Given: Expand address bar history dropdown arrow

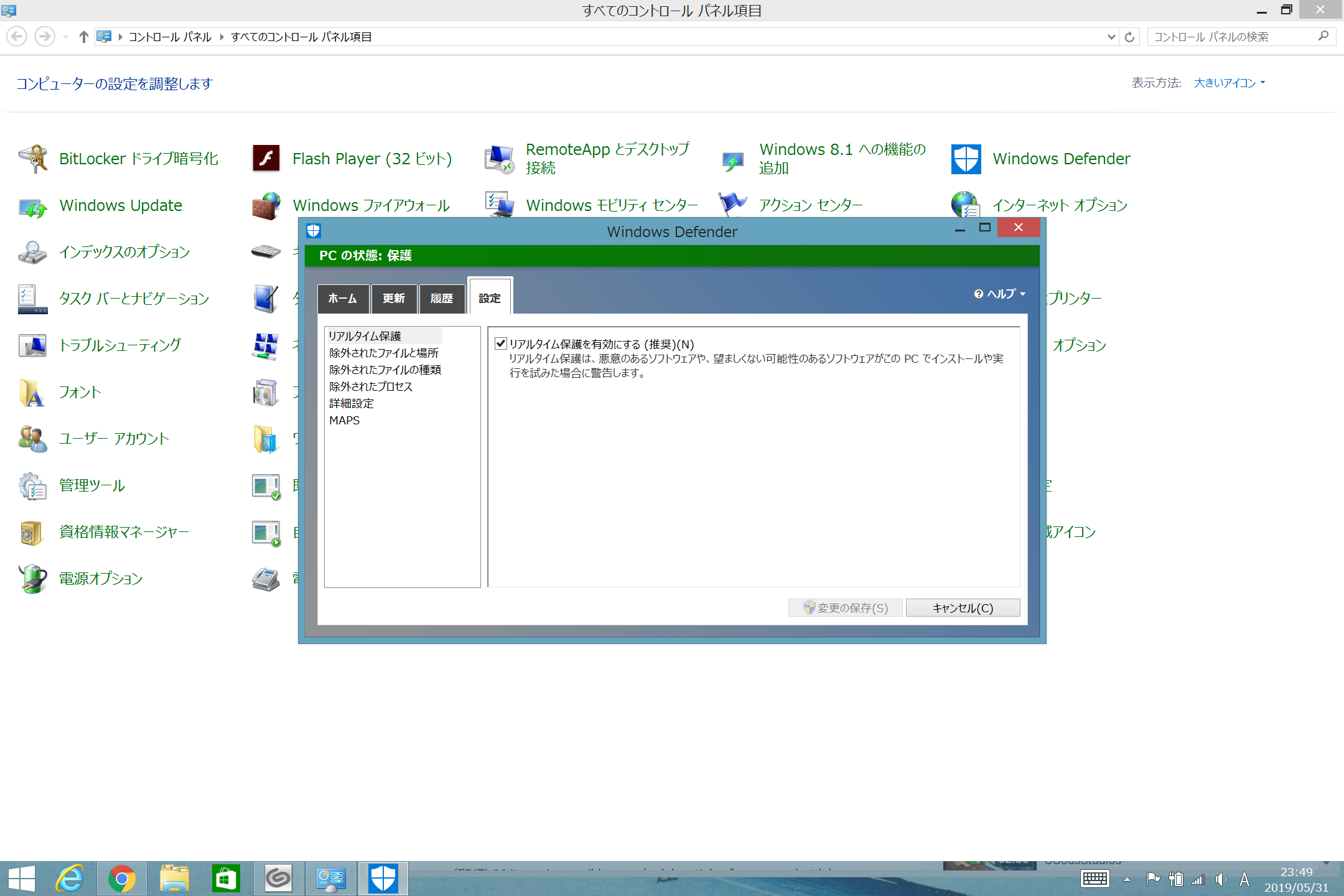Looking at the screenshot, I should [x=1111, y=37].
